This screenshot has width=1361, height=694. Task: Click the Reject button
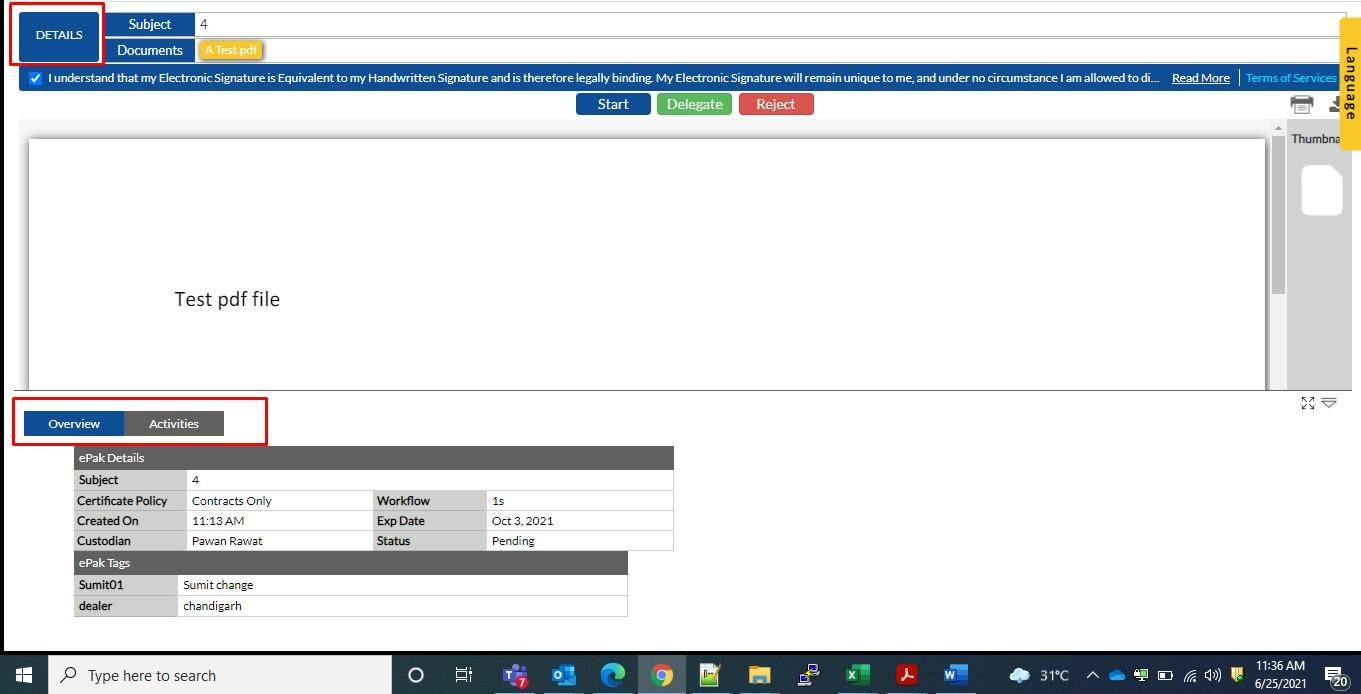click(x=776, y=104)
